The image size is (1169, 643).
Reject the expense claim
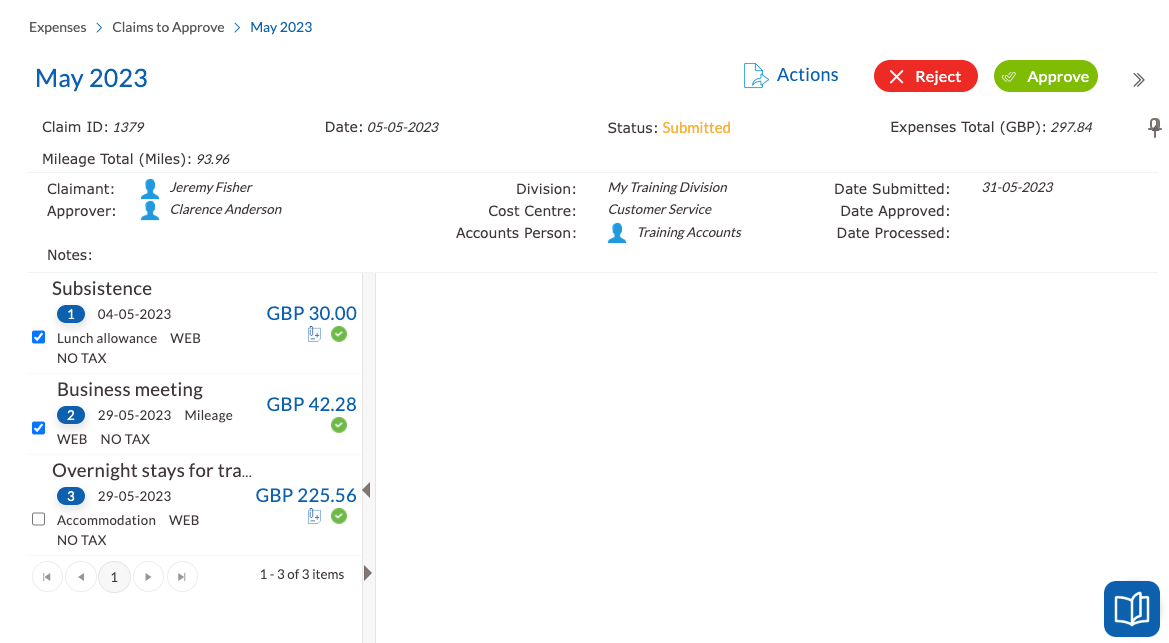point(925,76)
